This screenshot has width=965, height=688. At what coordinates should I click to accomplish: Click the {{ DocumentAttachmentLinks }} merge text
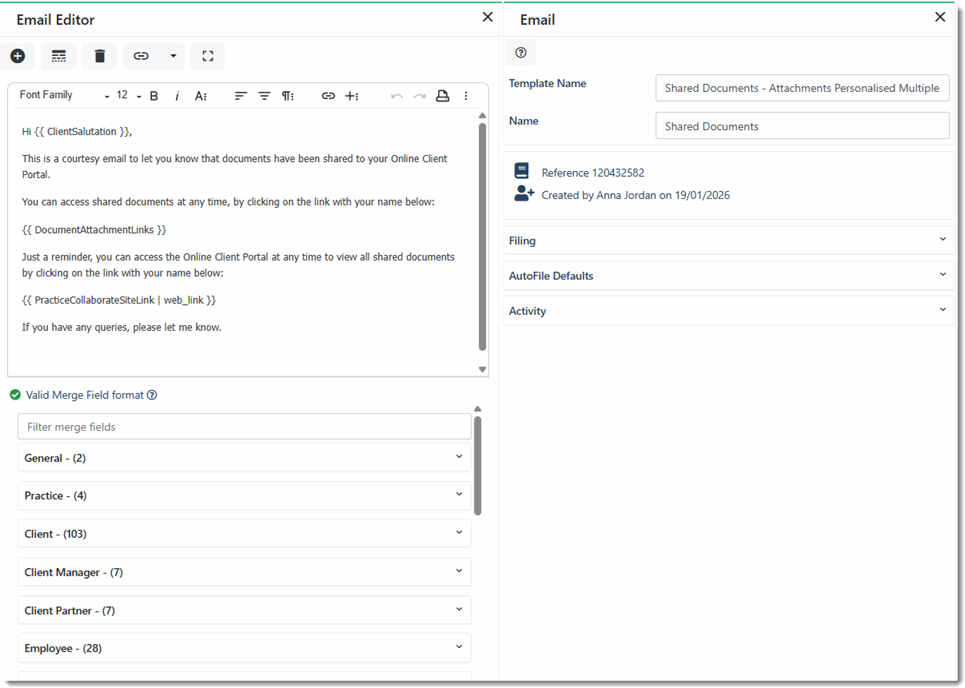click(x=94, y=230)
